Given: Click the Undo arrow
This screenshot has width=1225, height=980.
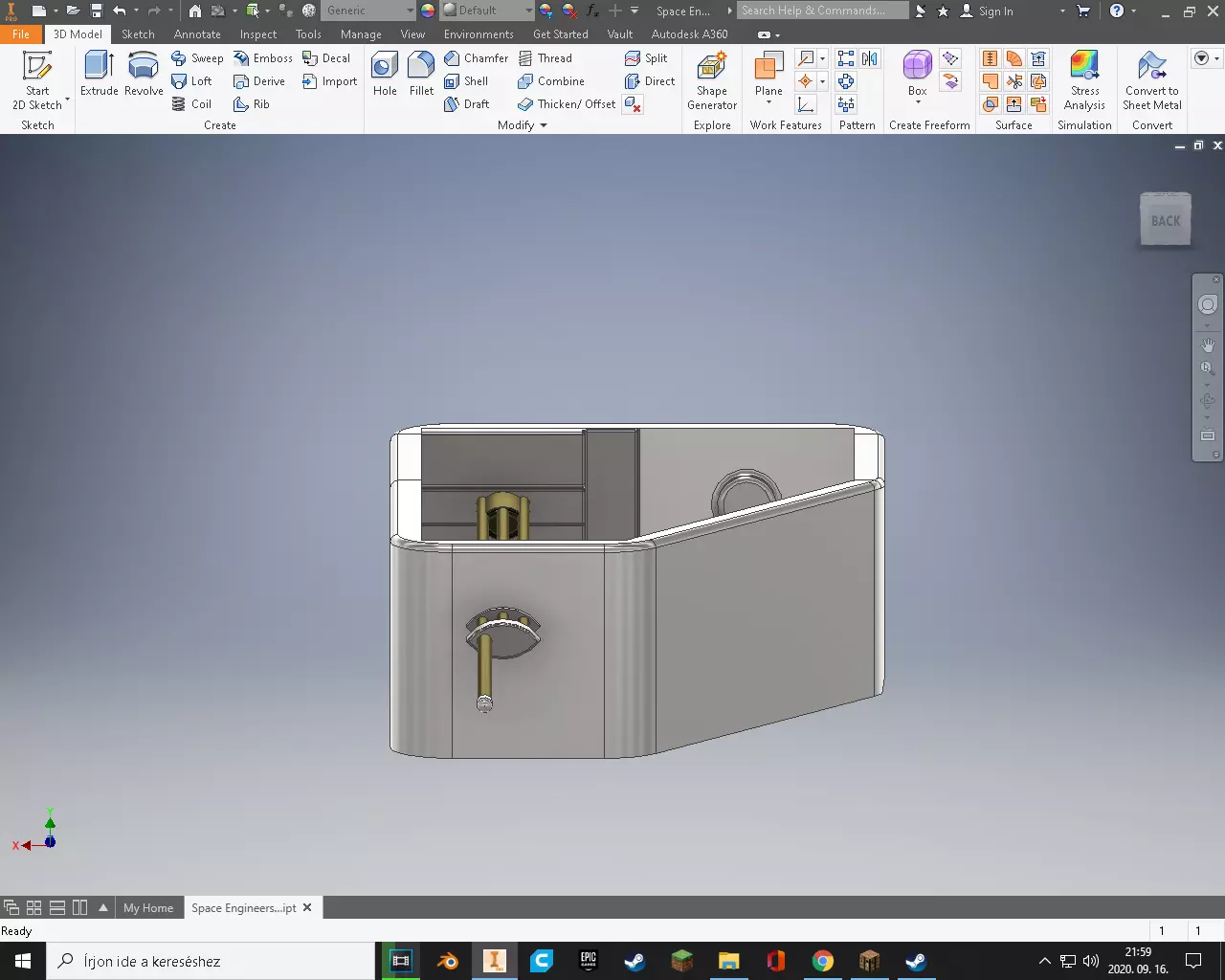Looking at the screenshot, I should (120, 11).
